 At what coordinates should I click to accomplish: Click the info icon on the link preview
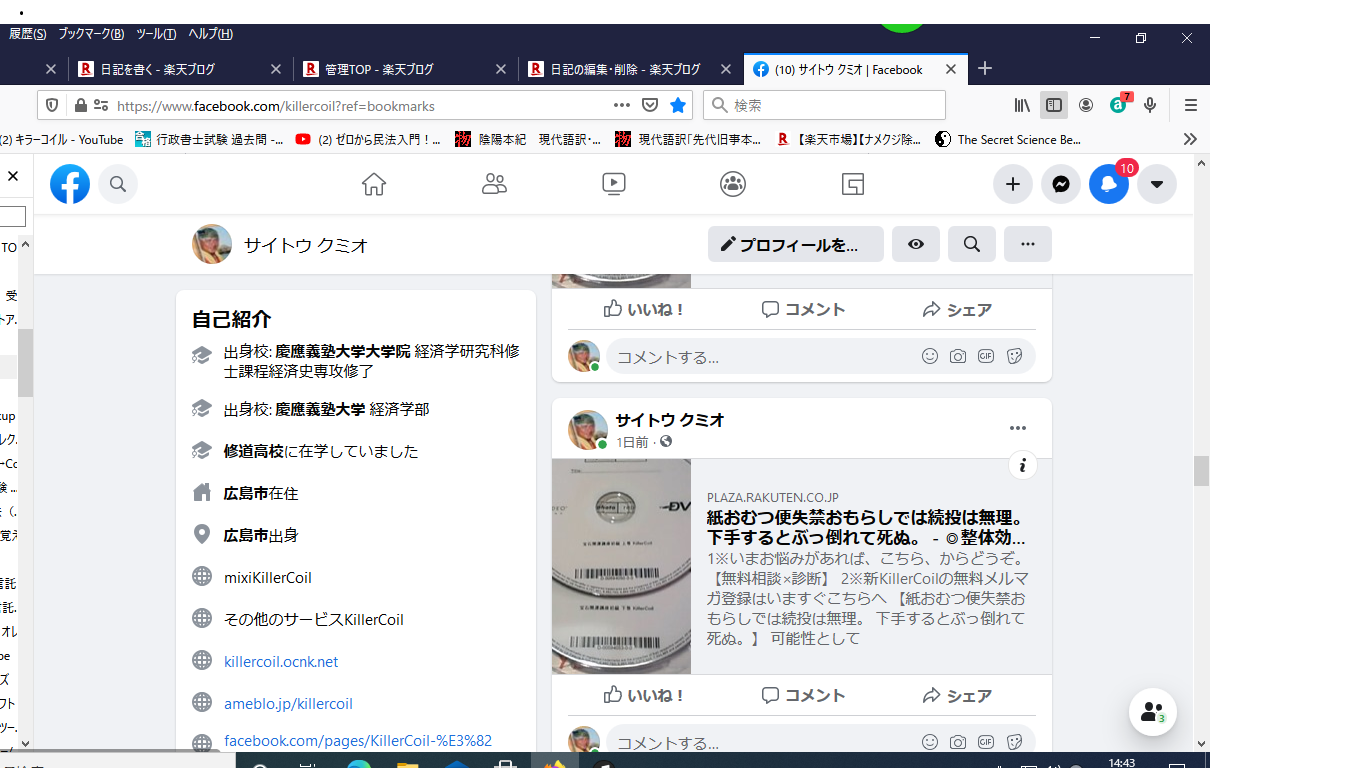(x=1022, y=465)
